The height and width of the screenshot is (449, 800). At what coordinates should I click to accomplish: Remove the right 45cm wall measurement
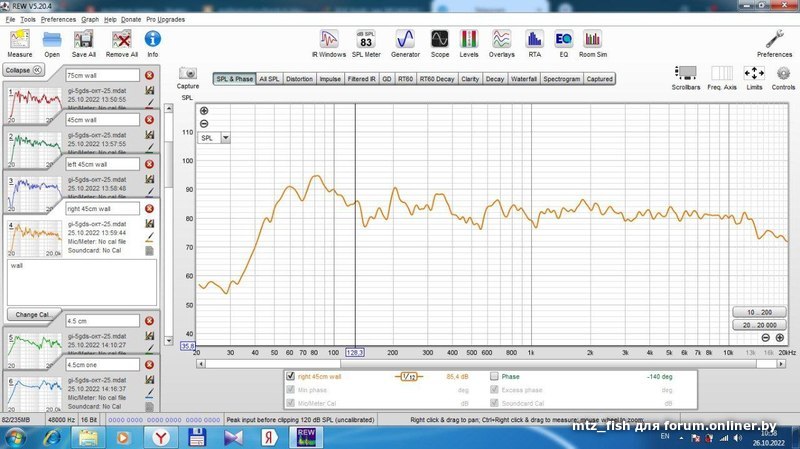149,209
